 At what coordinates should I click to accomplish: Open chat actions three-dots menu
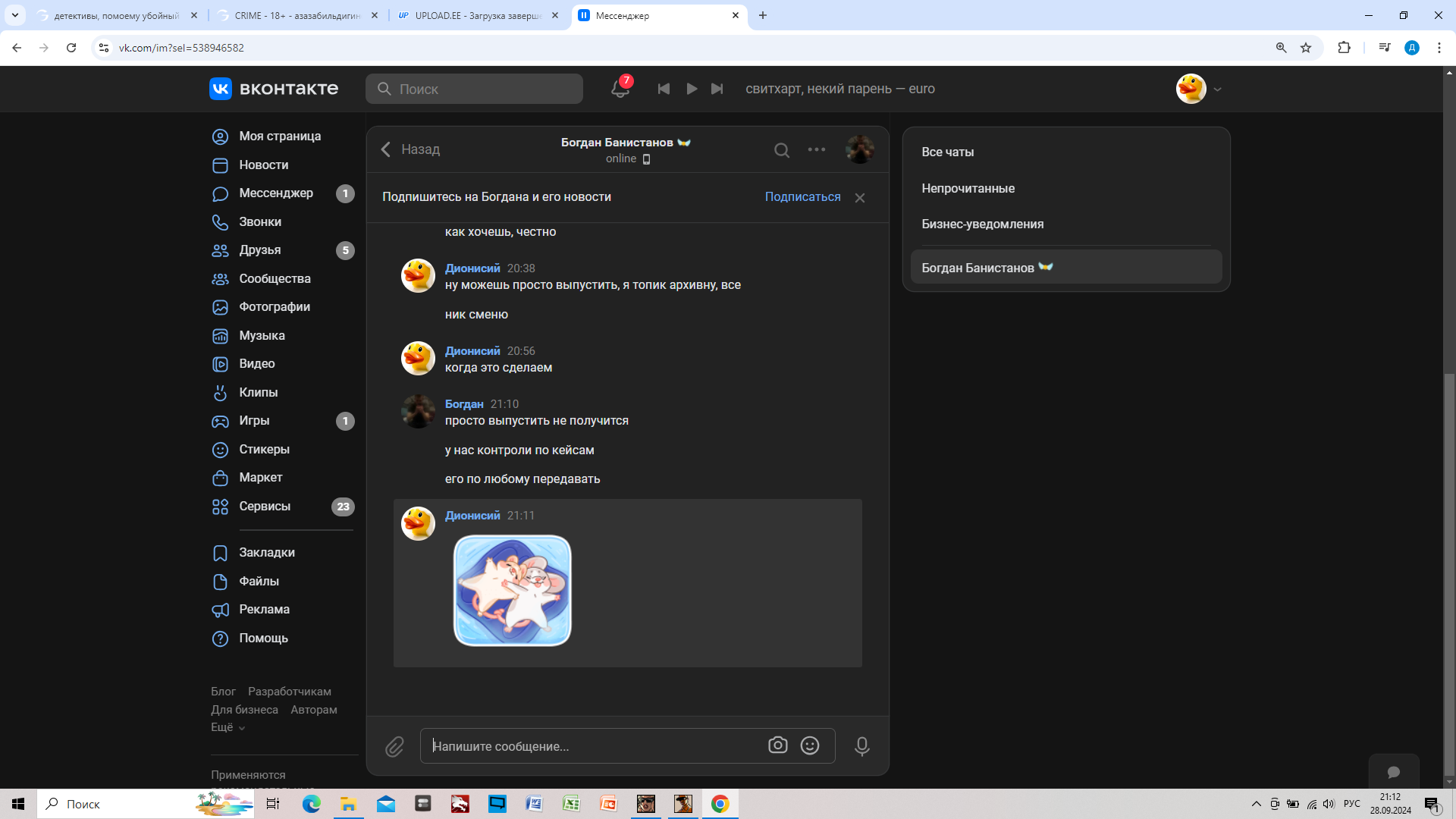[x=816, y=149]
